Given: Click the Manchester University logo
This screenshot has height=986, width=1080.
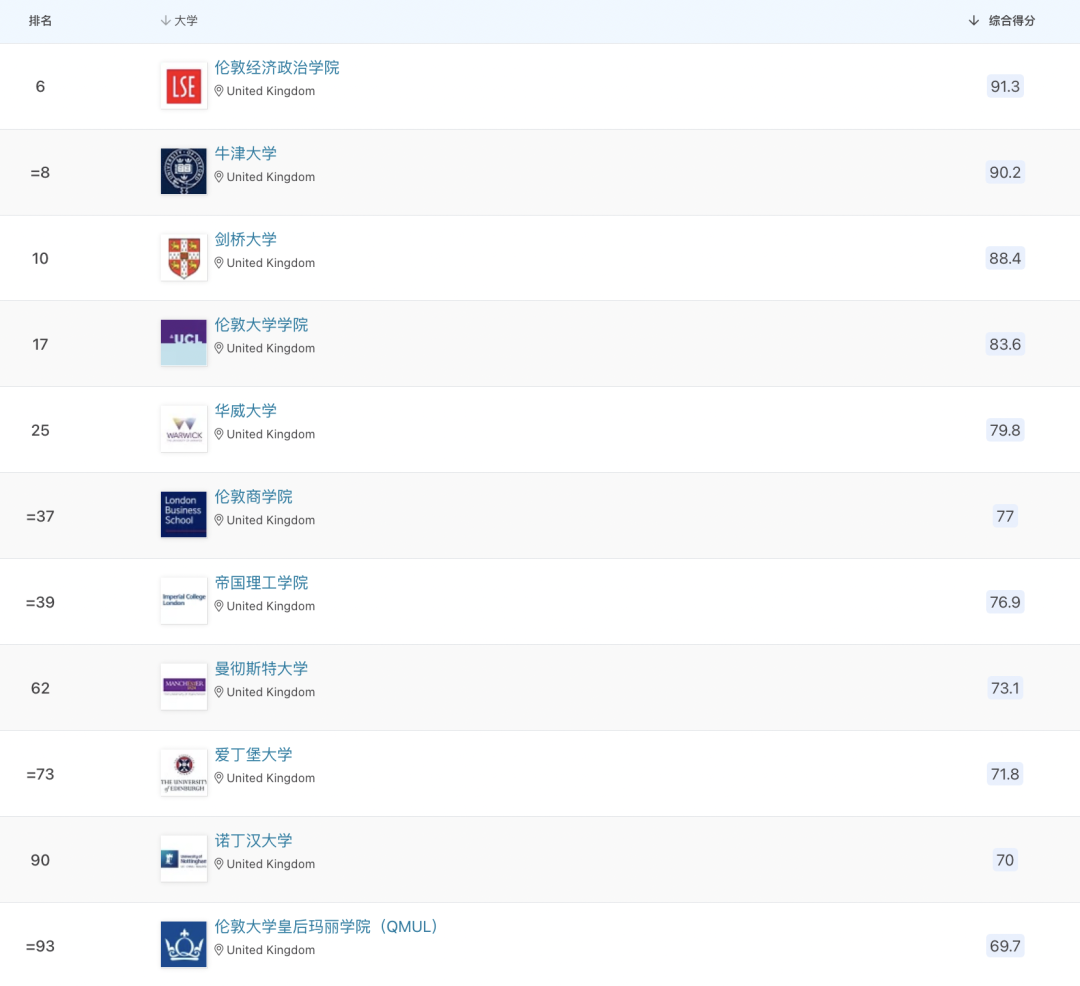Looking at the screenshot, I should pos(183,686).
